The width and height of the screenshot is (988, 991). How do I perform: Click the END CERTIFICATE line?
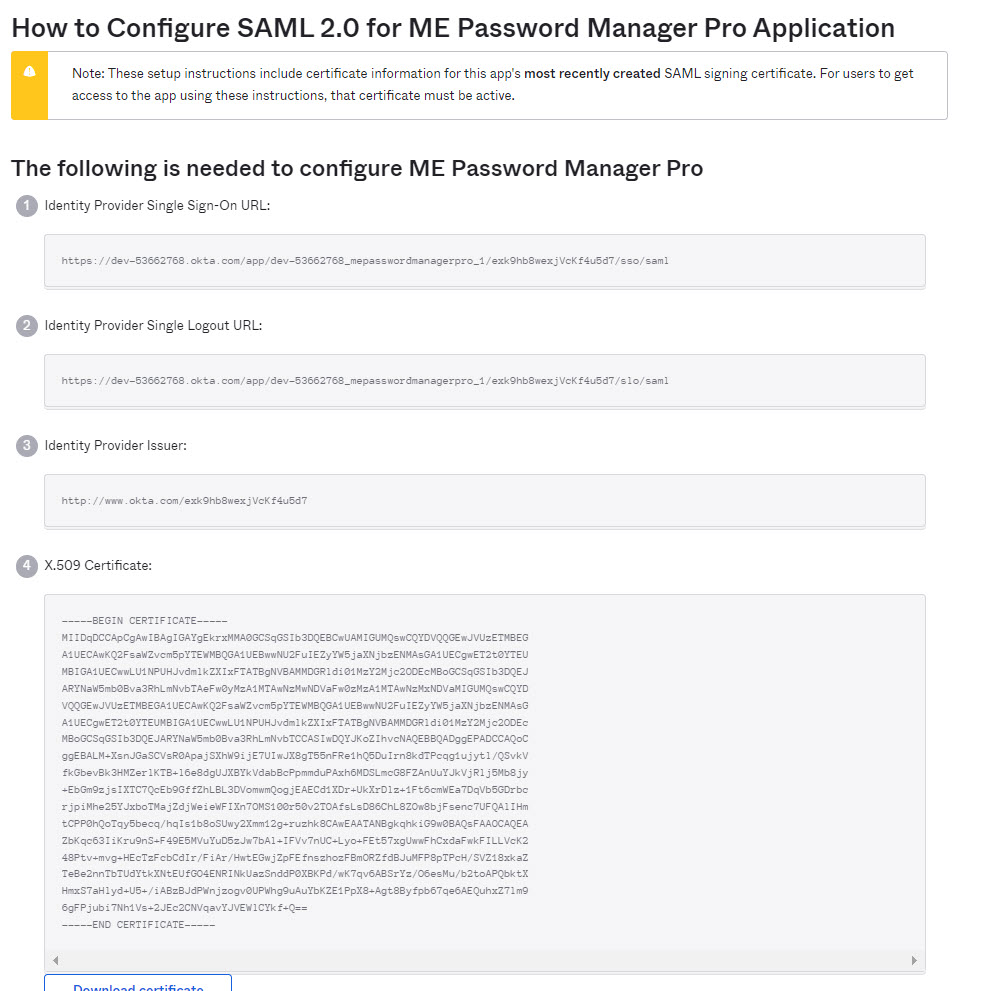138,925
